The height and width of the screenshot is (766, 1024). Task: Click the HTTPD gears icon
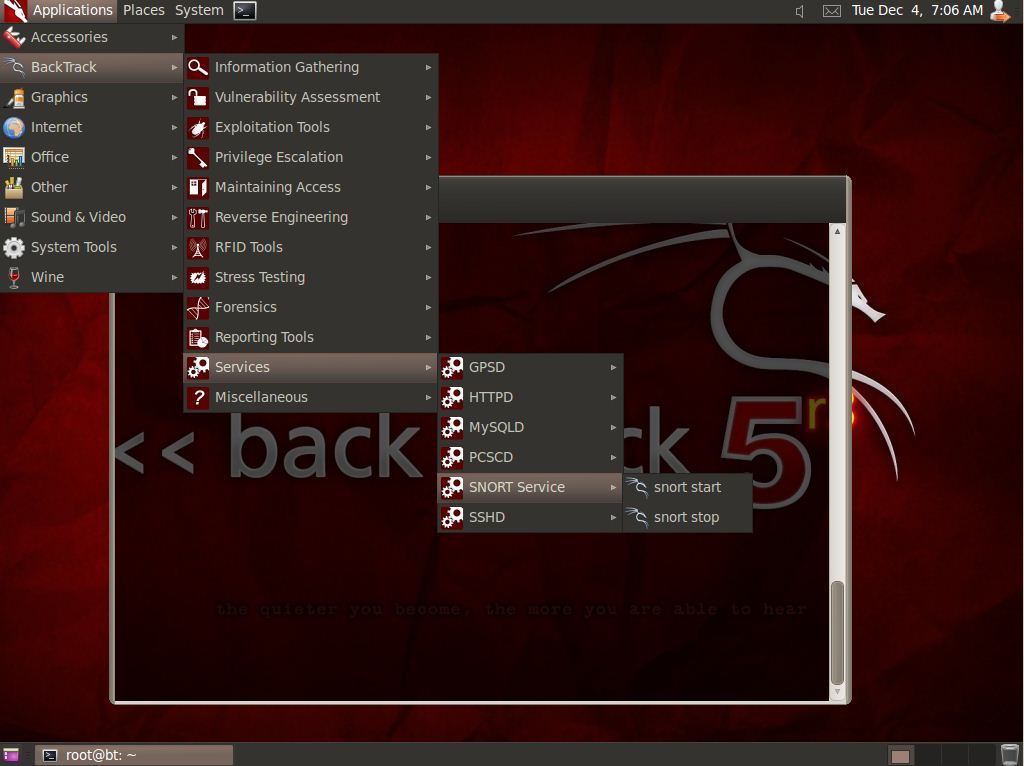click(452, 398)
